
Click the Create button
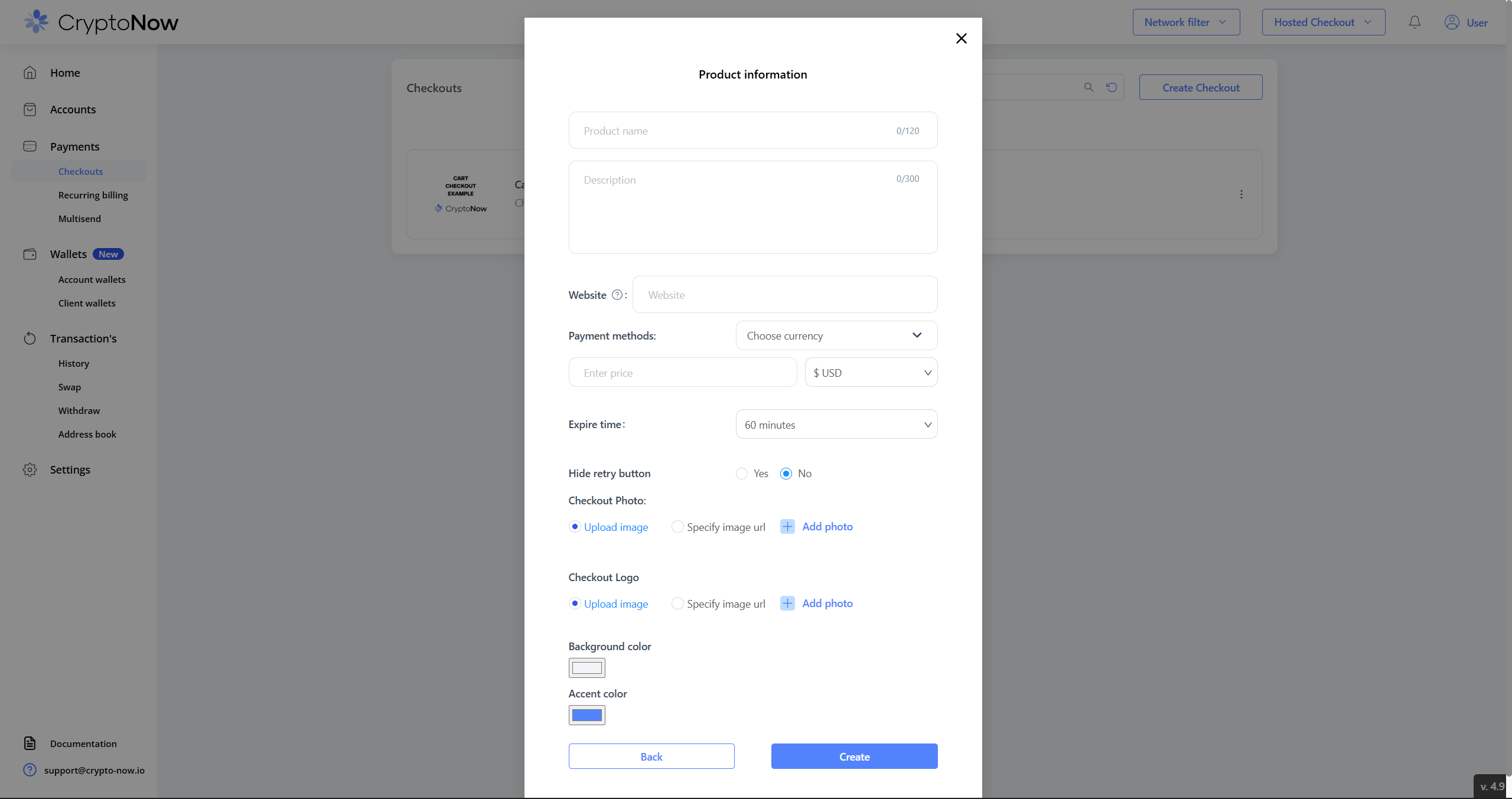pos(854,756)
